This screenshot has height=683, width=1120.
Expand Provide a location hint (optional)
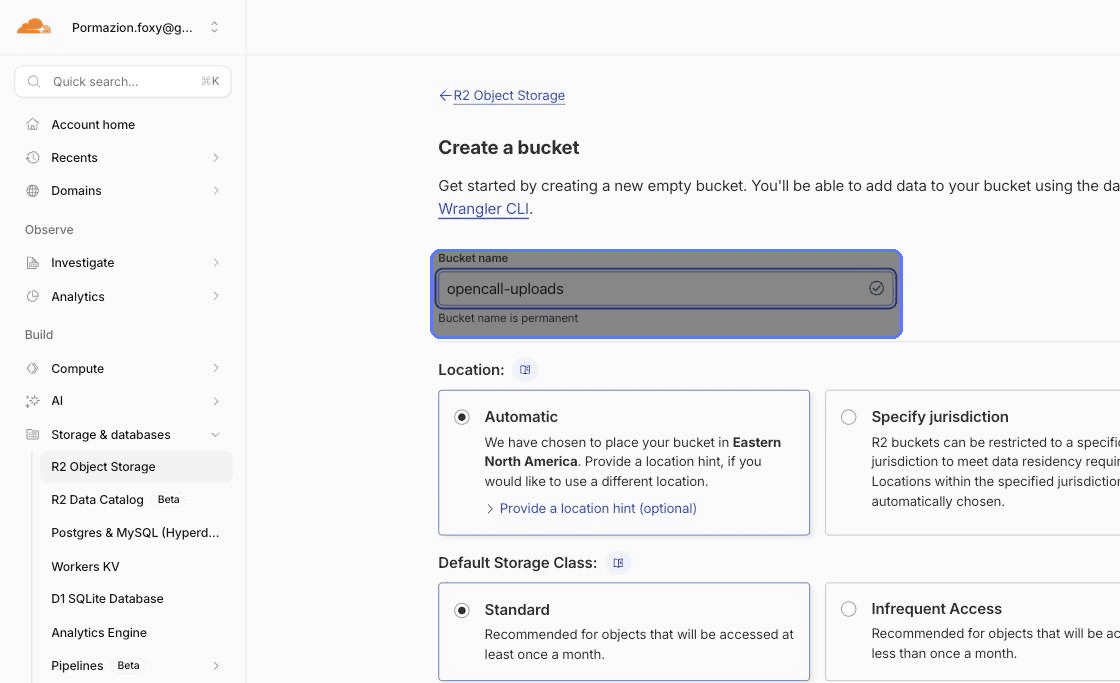tap(591, 508)
